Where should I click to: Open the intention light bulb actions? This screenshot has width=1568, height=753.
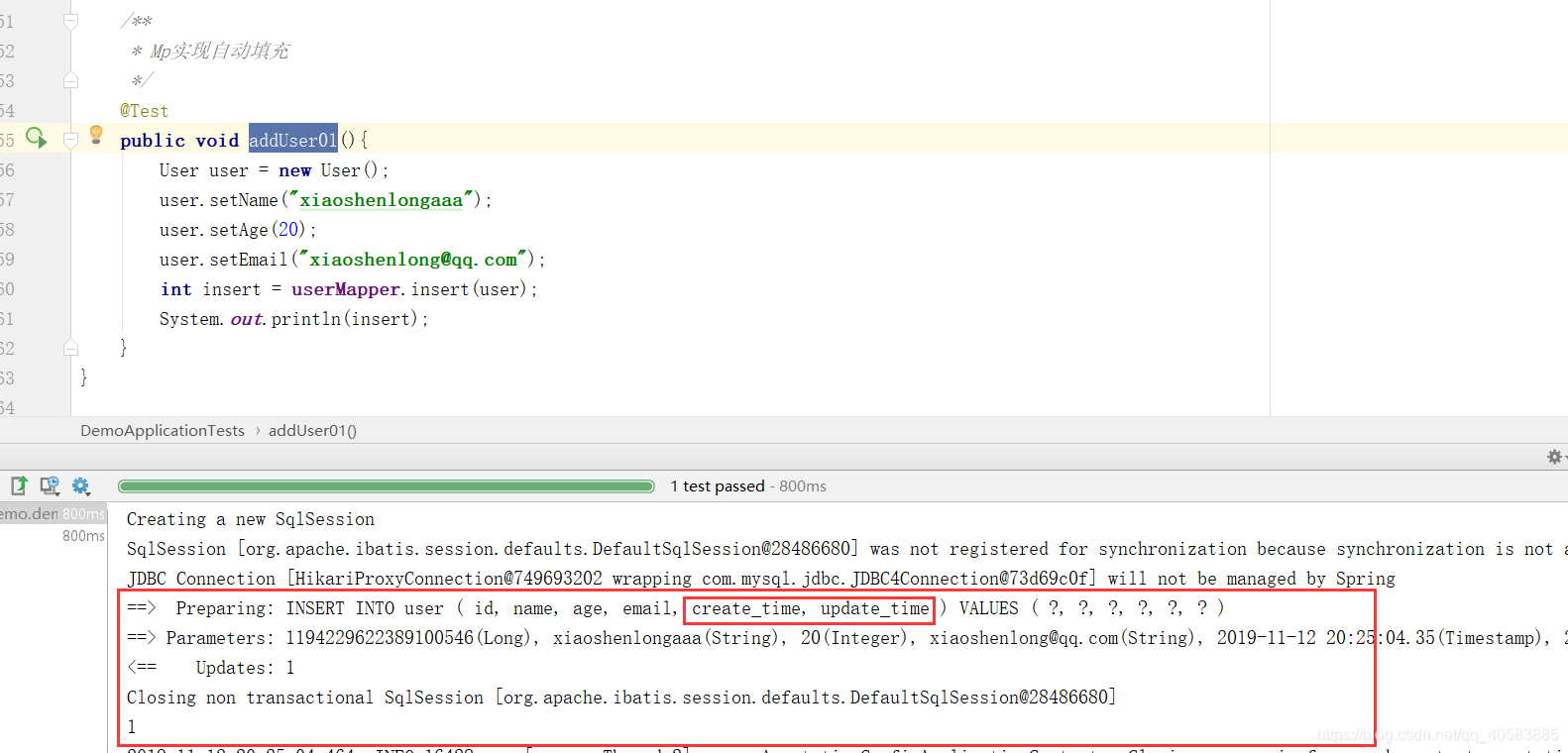pos(96,135)
